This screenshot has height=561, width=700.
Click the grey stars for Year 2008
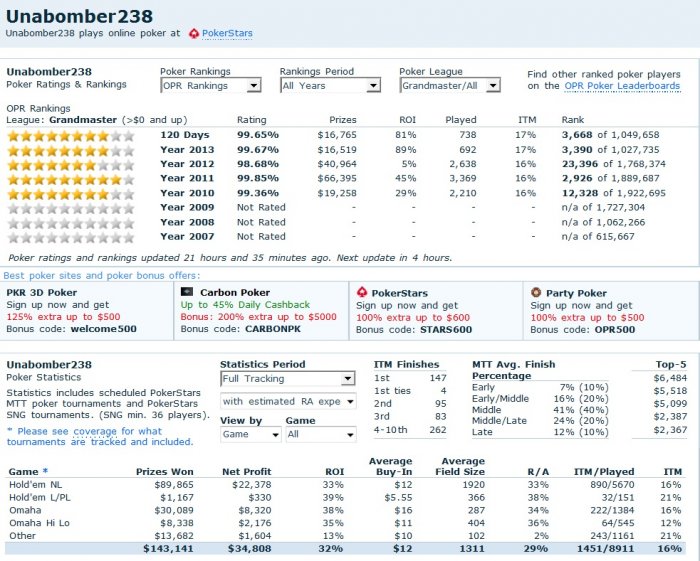point(71,223)
